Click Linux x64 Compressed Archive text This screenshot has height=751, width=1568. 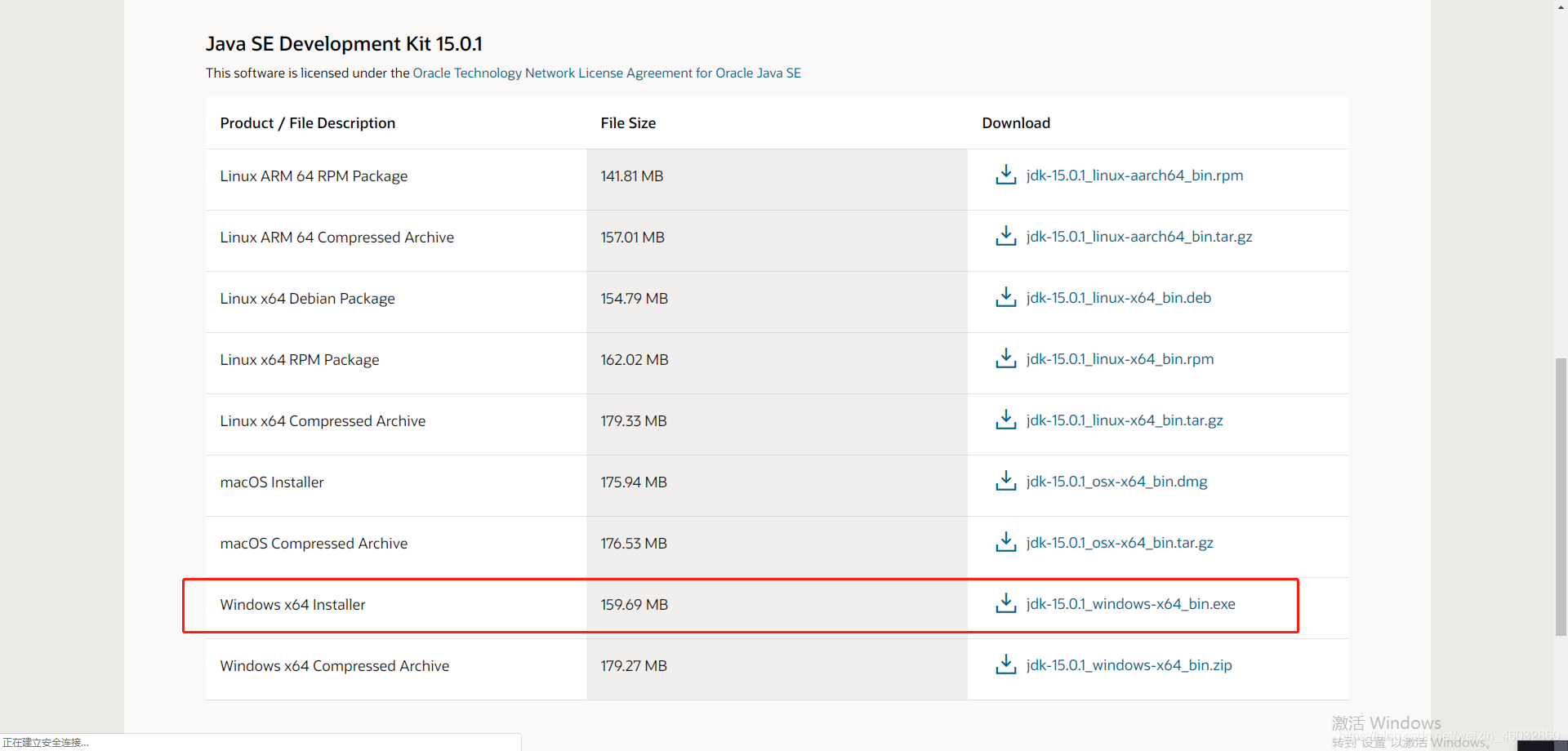point(323,421)
